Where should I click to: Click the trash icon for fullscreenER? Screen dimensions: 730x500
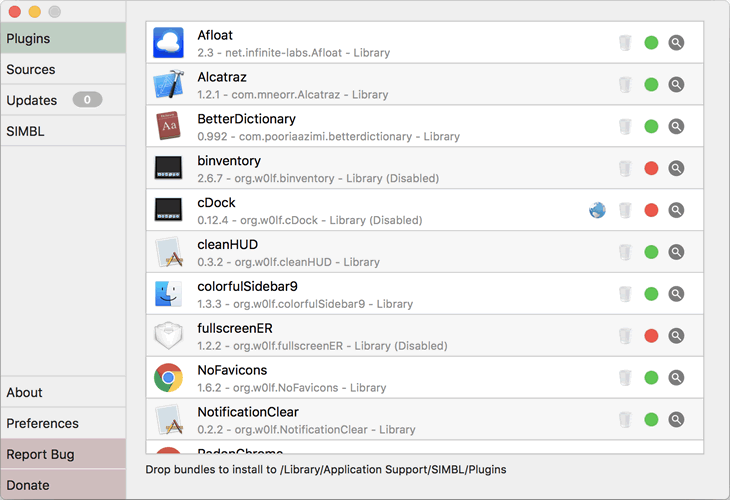[x=625, y=336]
